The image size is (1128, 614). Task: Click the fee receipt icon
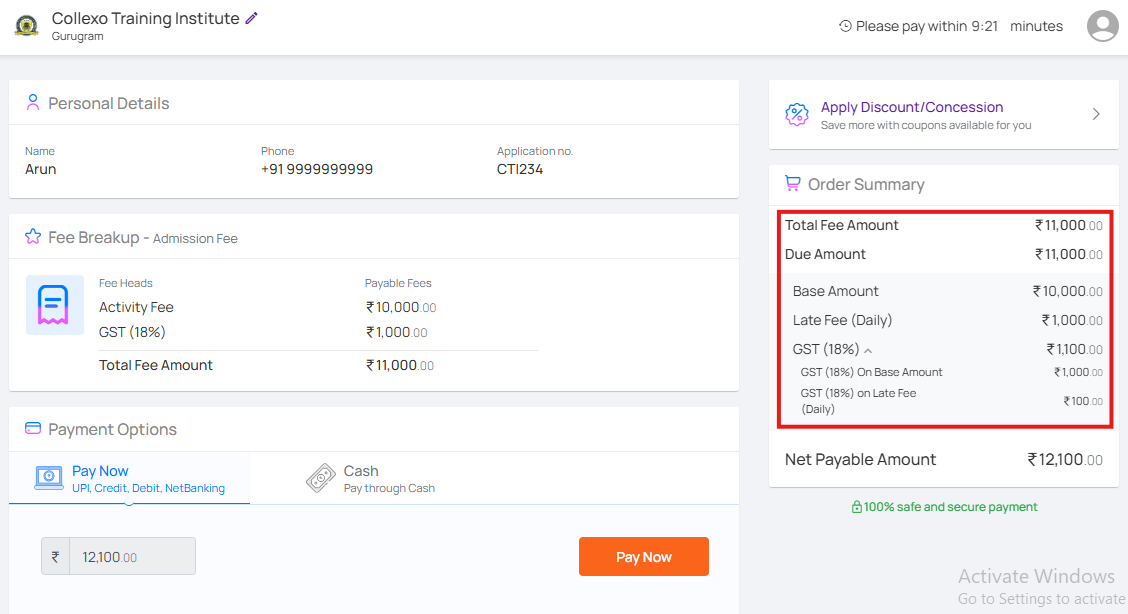pos(54,305)
